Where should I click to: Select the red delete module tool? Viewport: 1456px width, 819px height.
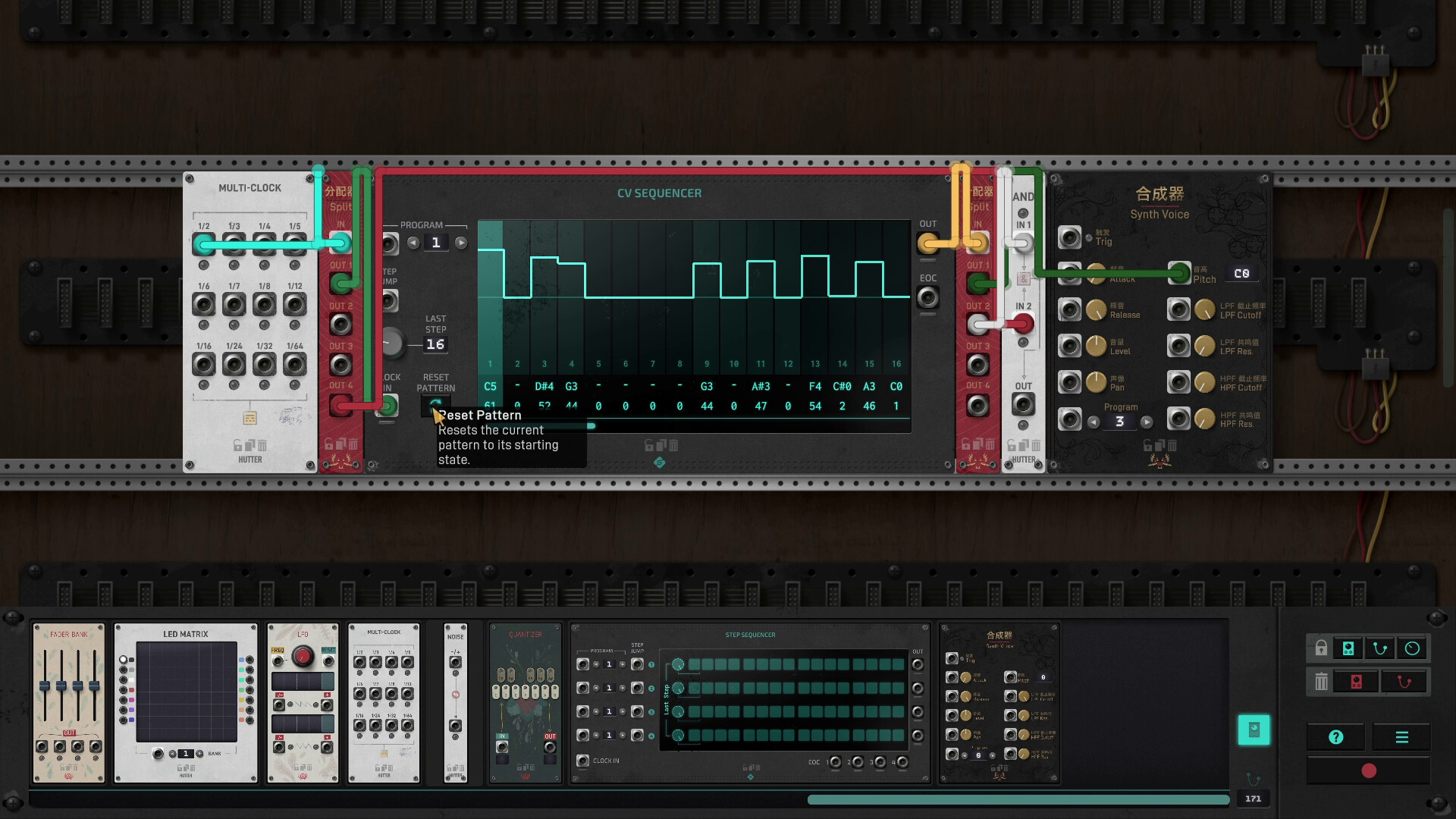[1357, 681]
